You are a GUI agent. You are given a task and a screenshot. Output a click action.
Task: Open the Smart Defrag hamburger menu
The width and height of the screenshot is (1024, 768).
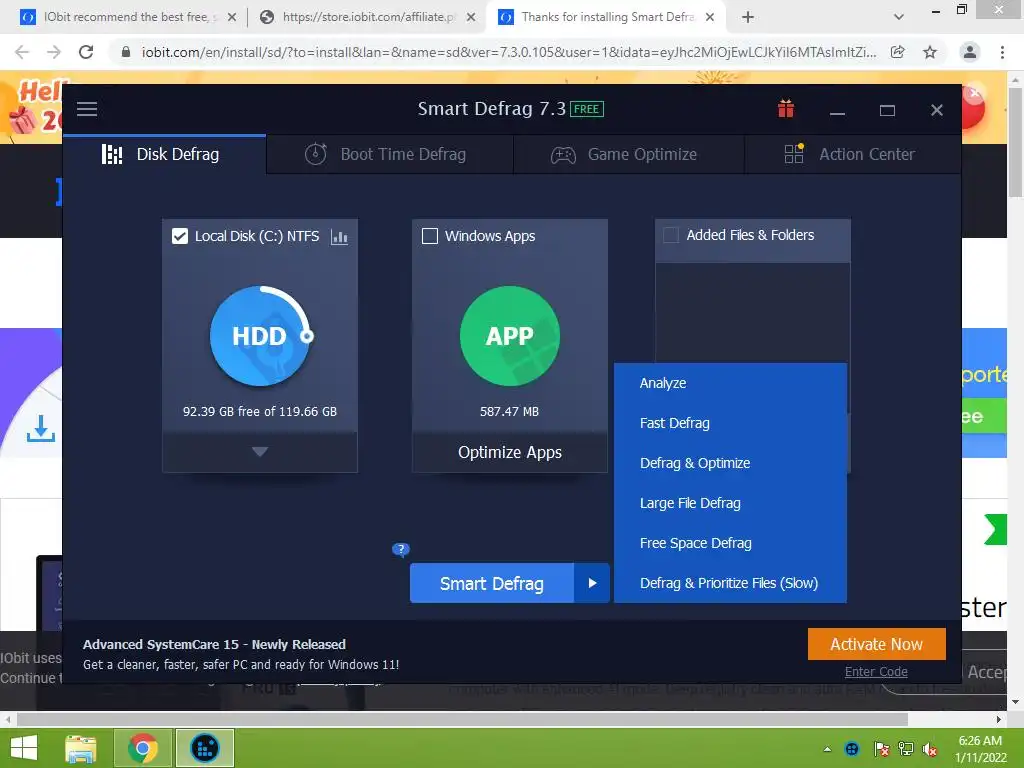87,109
